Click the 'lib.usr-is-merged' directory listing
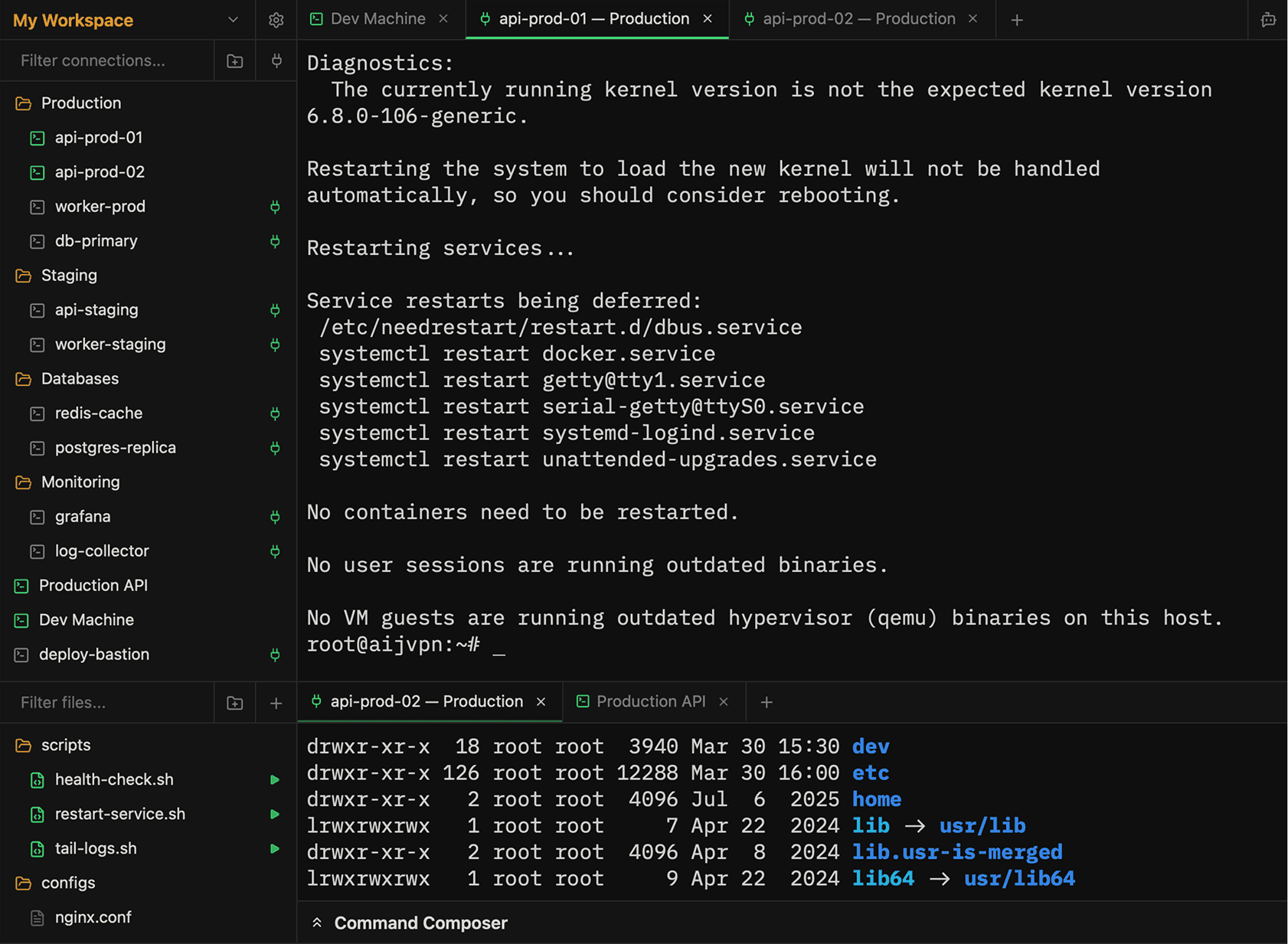The height and width of the screenshot is (944, 1288). click(957, 851)
